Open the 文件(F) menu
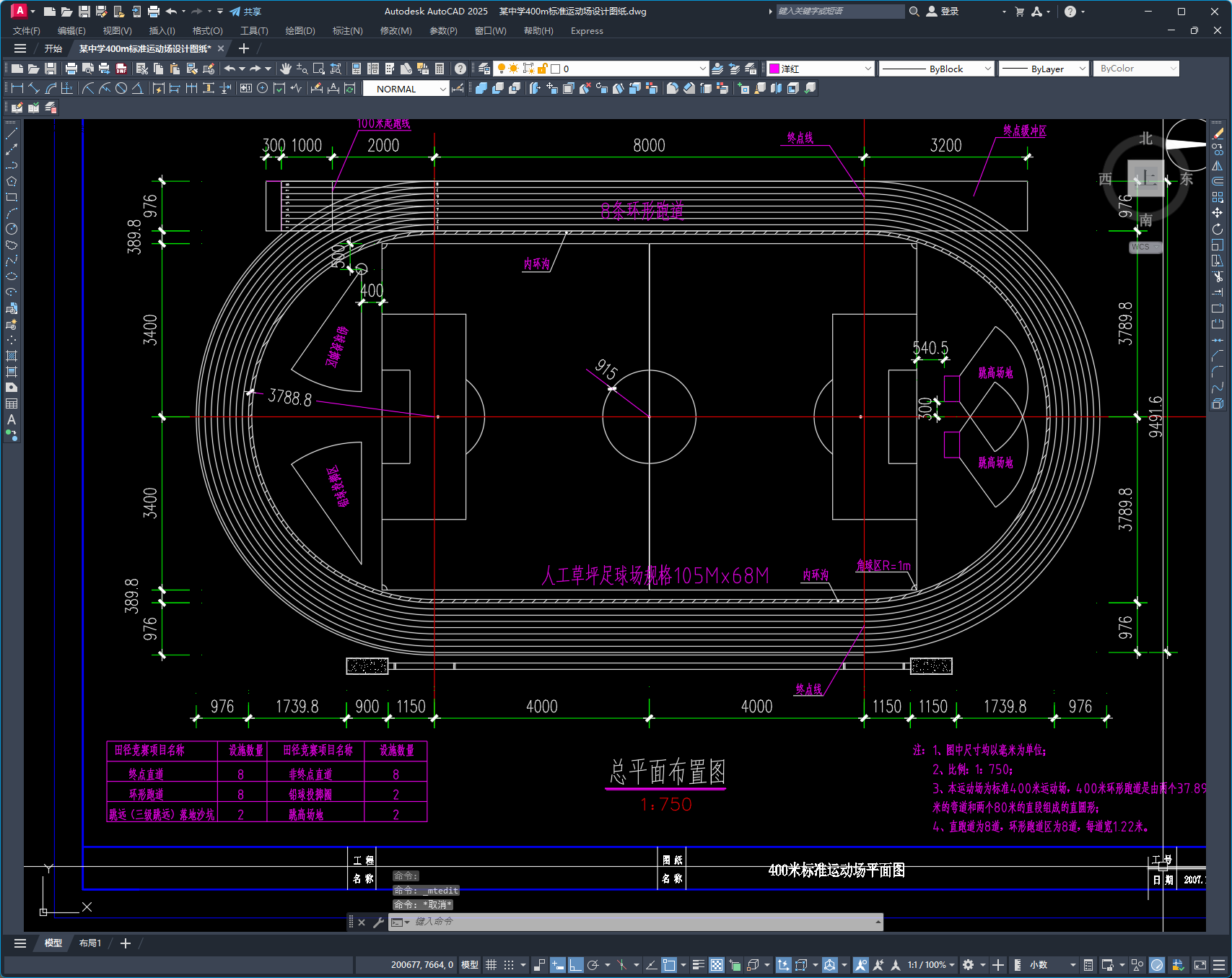This screenshot has height=978, width=1232. point(27,31)
